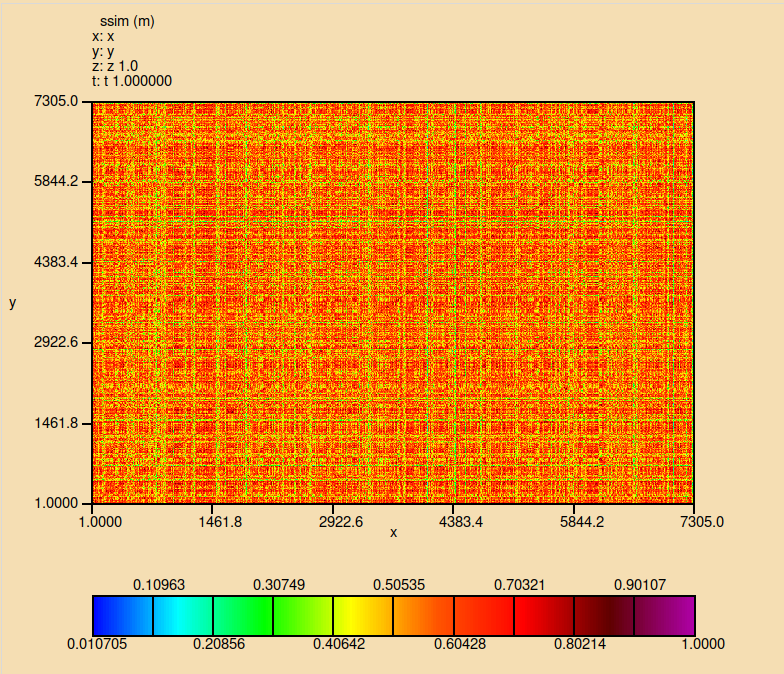The width and height of the screenshot is (784, 674).
Task: Click the 0.80214 colorbar label
Action: 580,644
